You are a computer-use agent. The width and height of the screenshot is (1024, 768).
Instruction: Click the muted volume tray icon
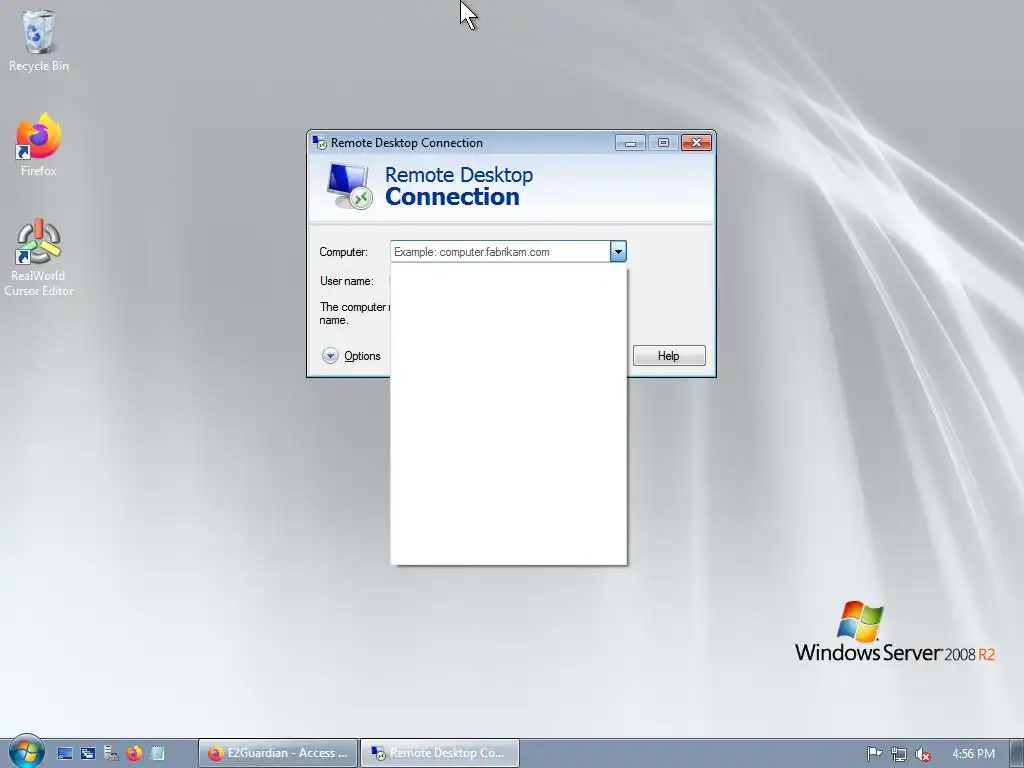923,754
